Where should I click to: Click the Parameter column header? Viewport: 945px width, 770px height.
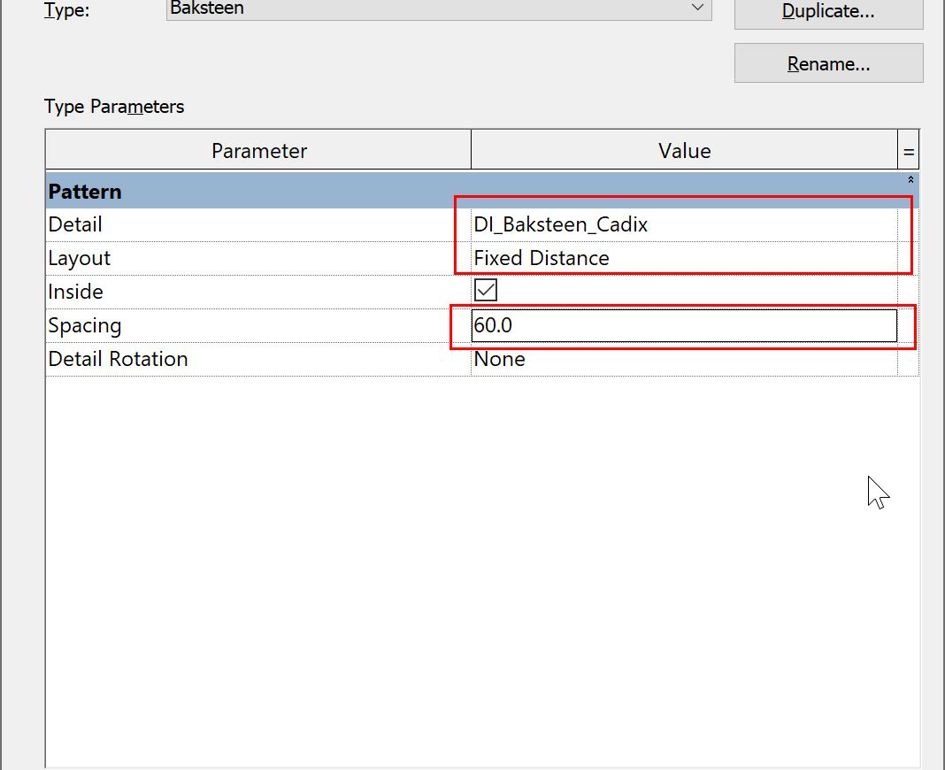point(259,151)
